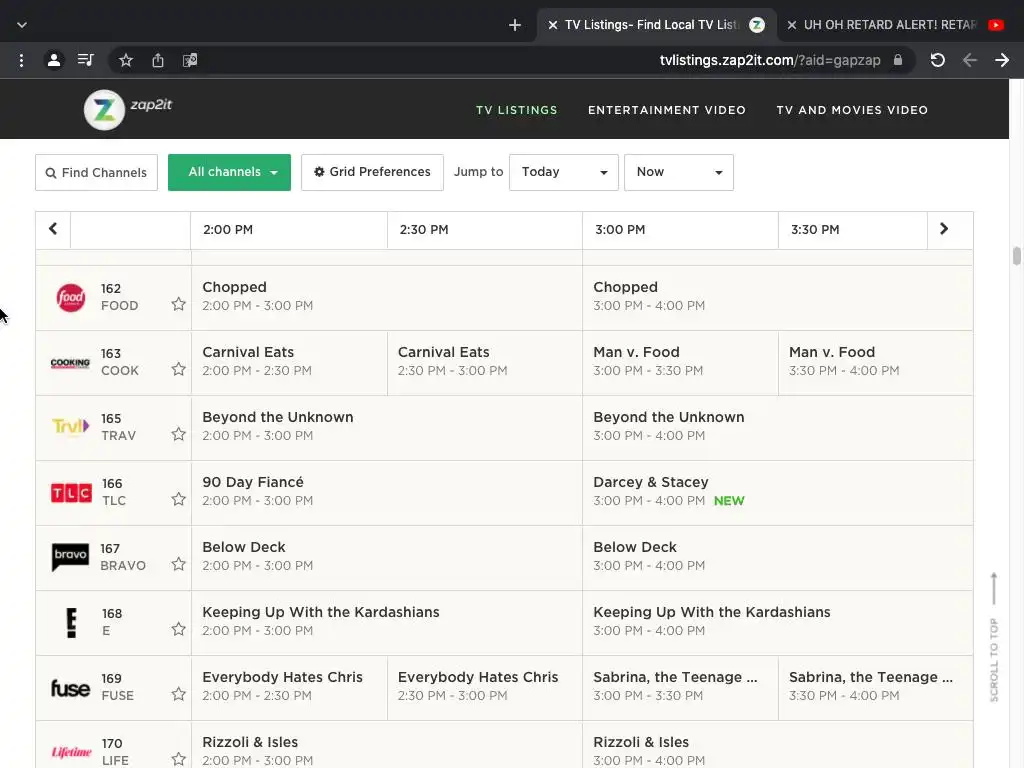The image size is (1024, 768).
Task: Open the Today date dropdown
Action: (x=564, y=172)
